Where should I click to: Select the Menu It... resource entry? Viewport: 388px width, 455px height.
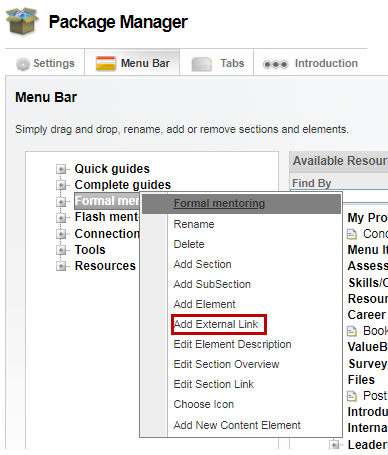(x=367, y=250)
